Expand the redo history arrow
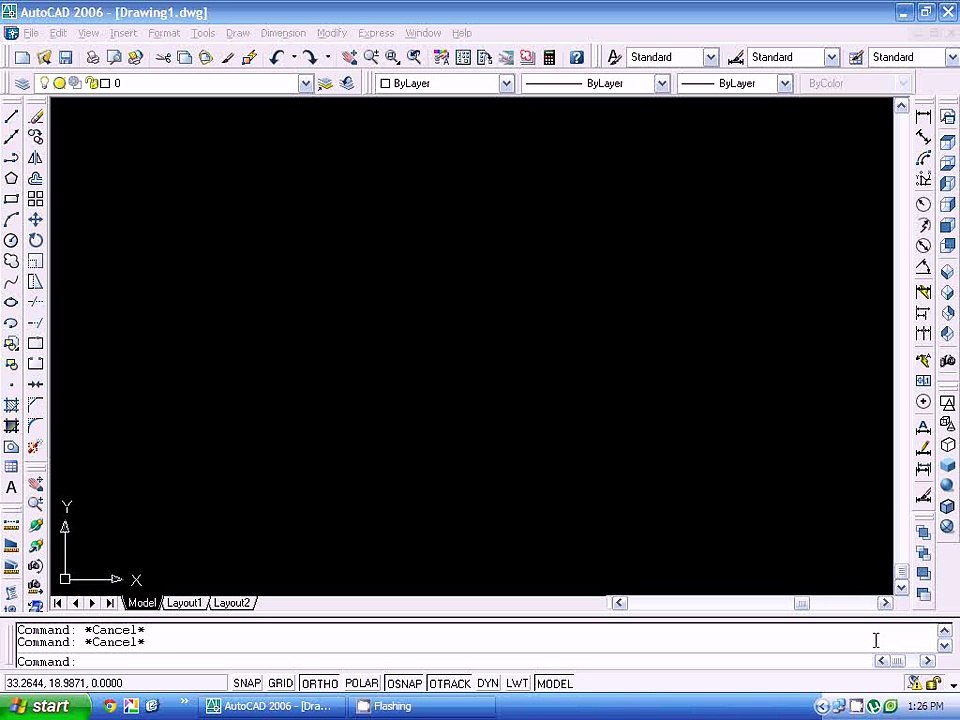The image size is (960, 720). pos(328,58)
